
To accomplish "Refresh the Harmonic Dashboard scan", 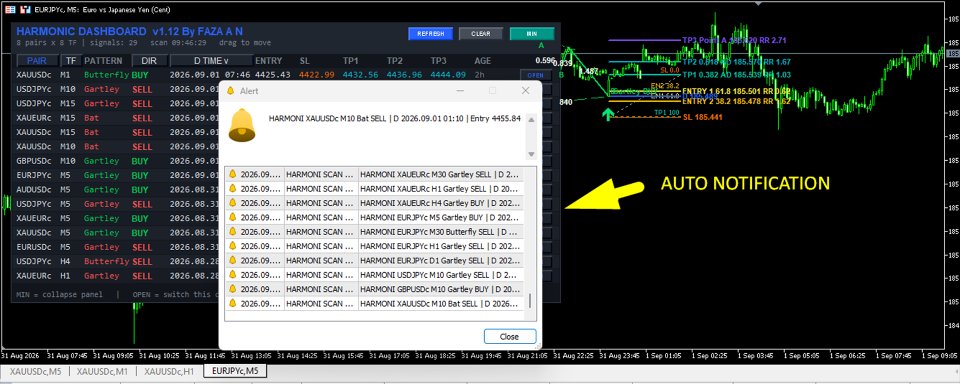I will click(x=430, y=34).
